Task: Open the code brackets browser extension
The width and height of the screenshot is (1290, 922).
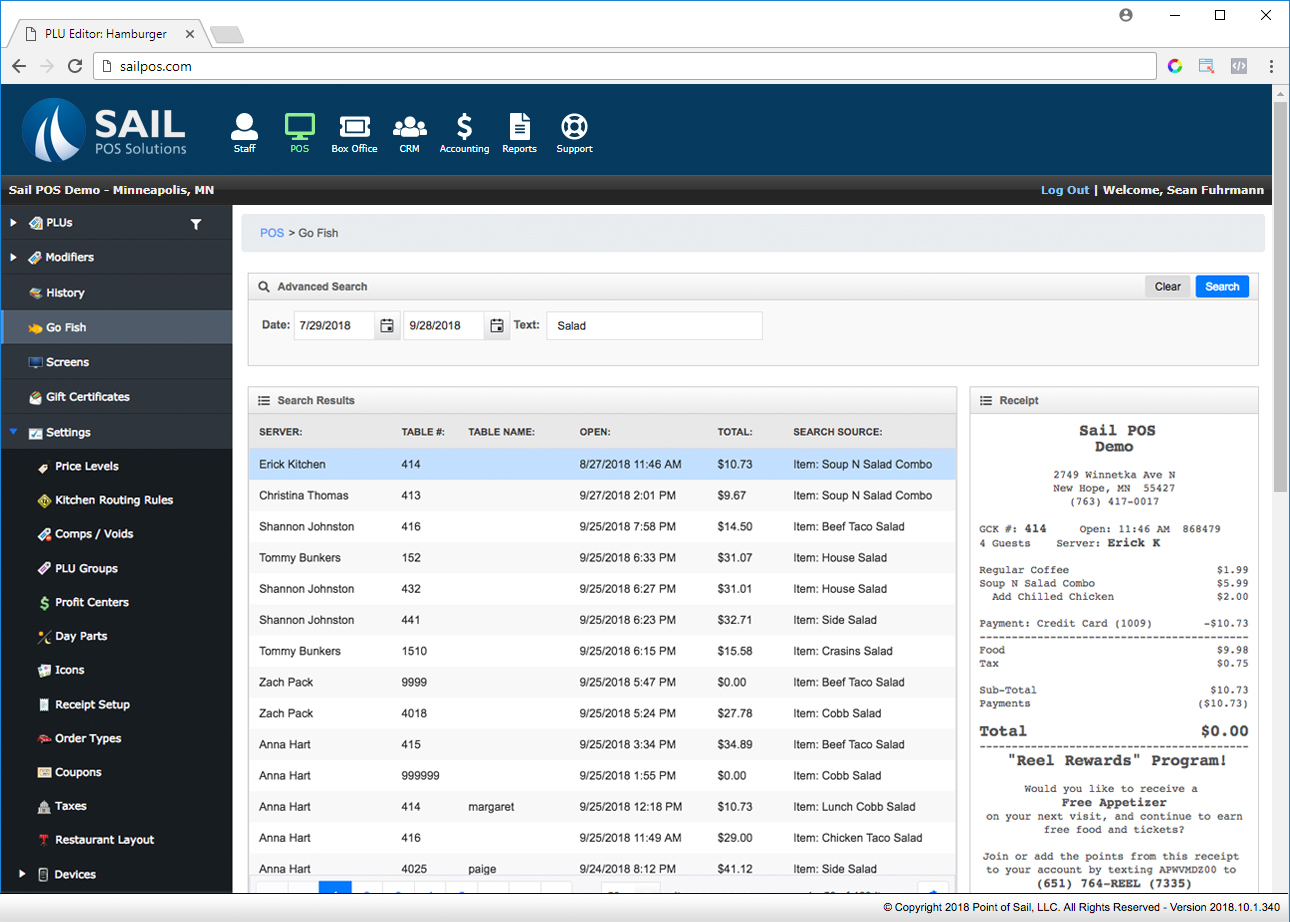Action: [1238, 66]
